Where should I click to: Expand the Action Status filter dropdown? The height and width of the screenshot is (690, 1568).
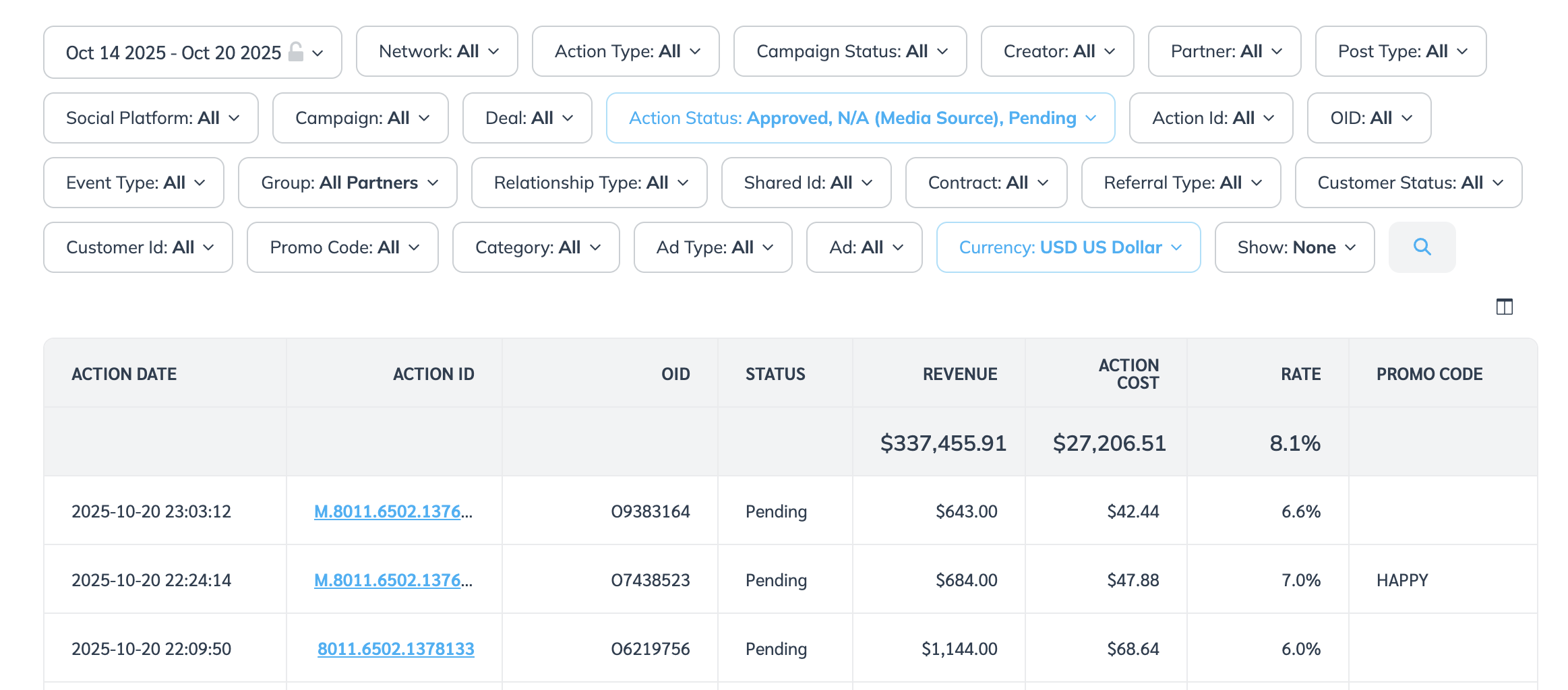[860, 118]
